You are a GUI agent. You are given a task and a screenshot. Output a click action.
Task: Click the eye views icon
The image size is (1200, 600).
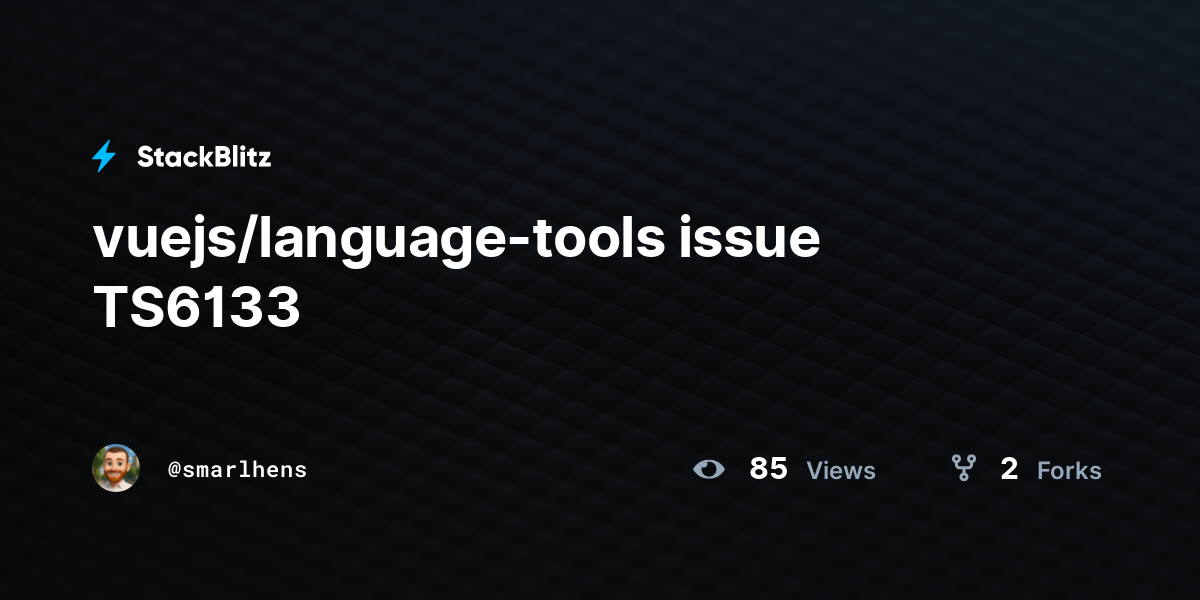pos(709,469)
